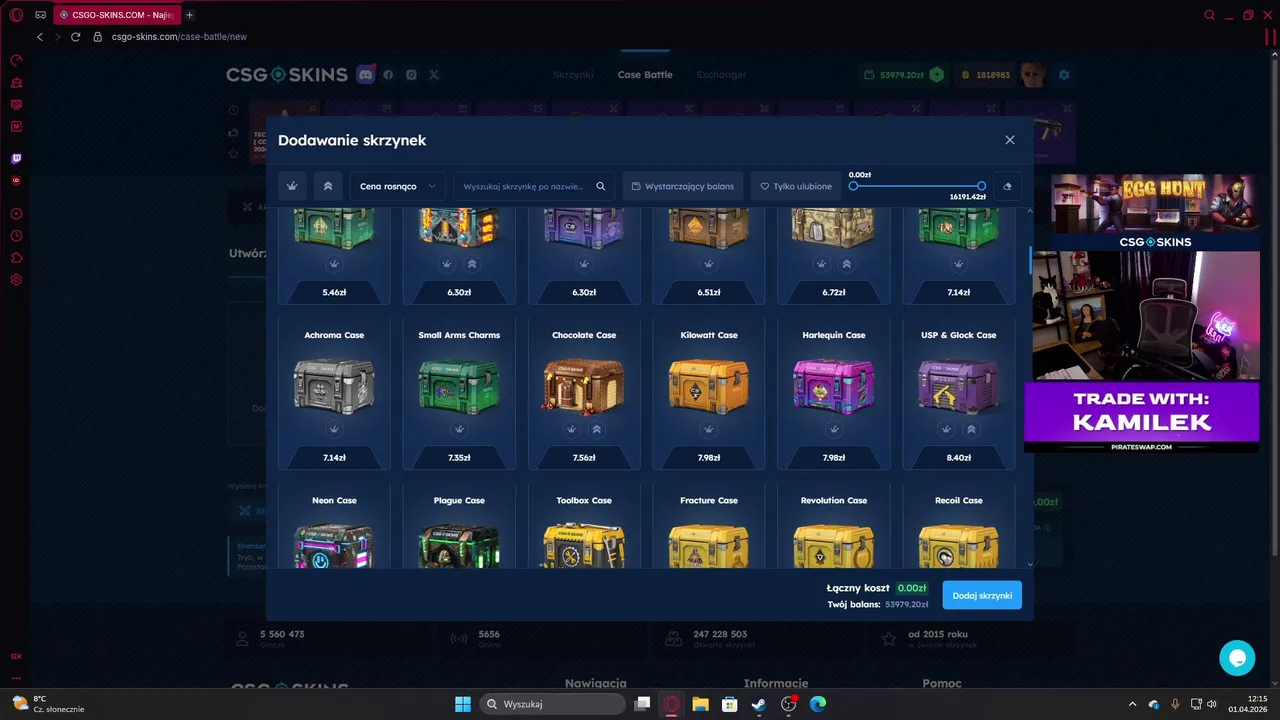The image size is (1280, 720).
Task: Click the browser reload button
Action: point(75,37)
